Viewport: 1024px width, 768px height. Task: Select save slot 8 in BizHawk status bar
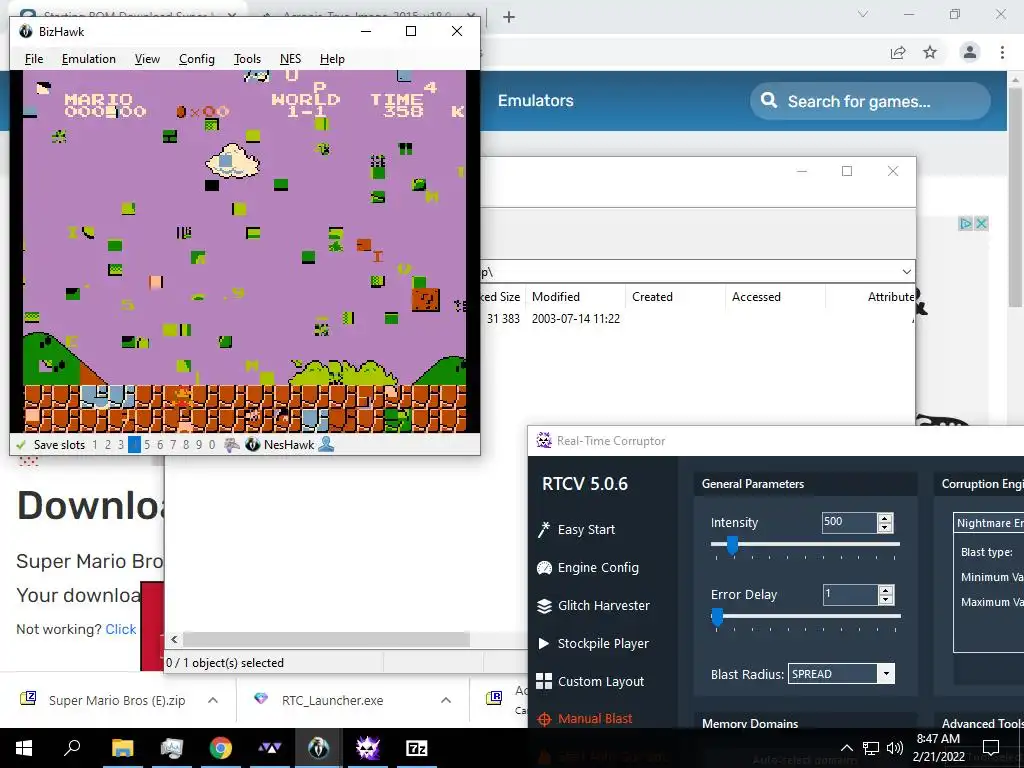tap(186, 445)
